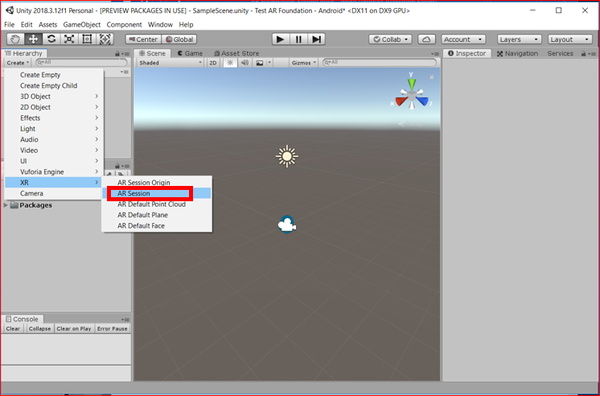
Task: Click the Cloud services icon
Action: [x=426, y=39]
